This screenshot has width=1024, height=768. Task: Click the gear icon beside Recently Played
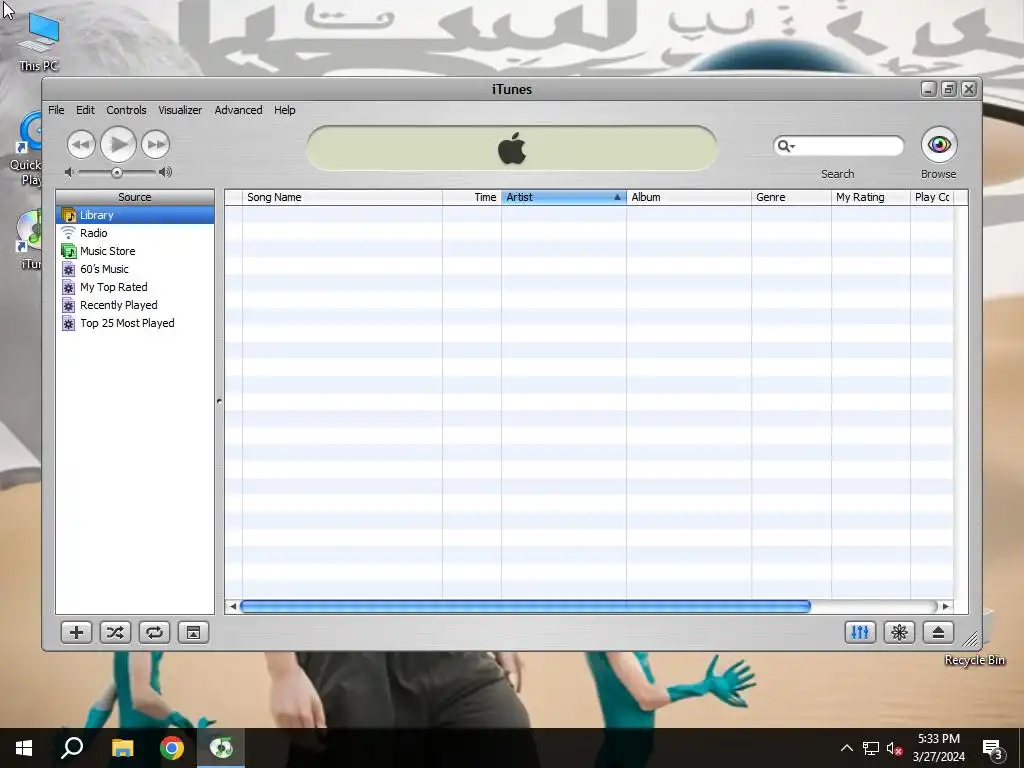[69, 305]
